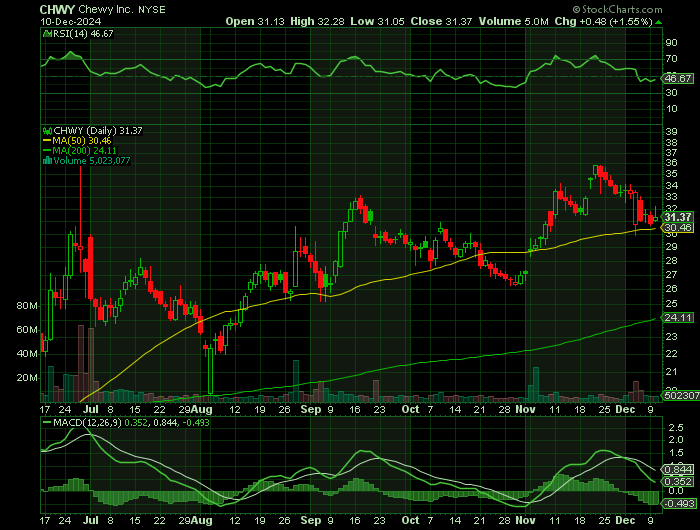Click the yellow MA(50) line swatch

(x=47, y=141)
